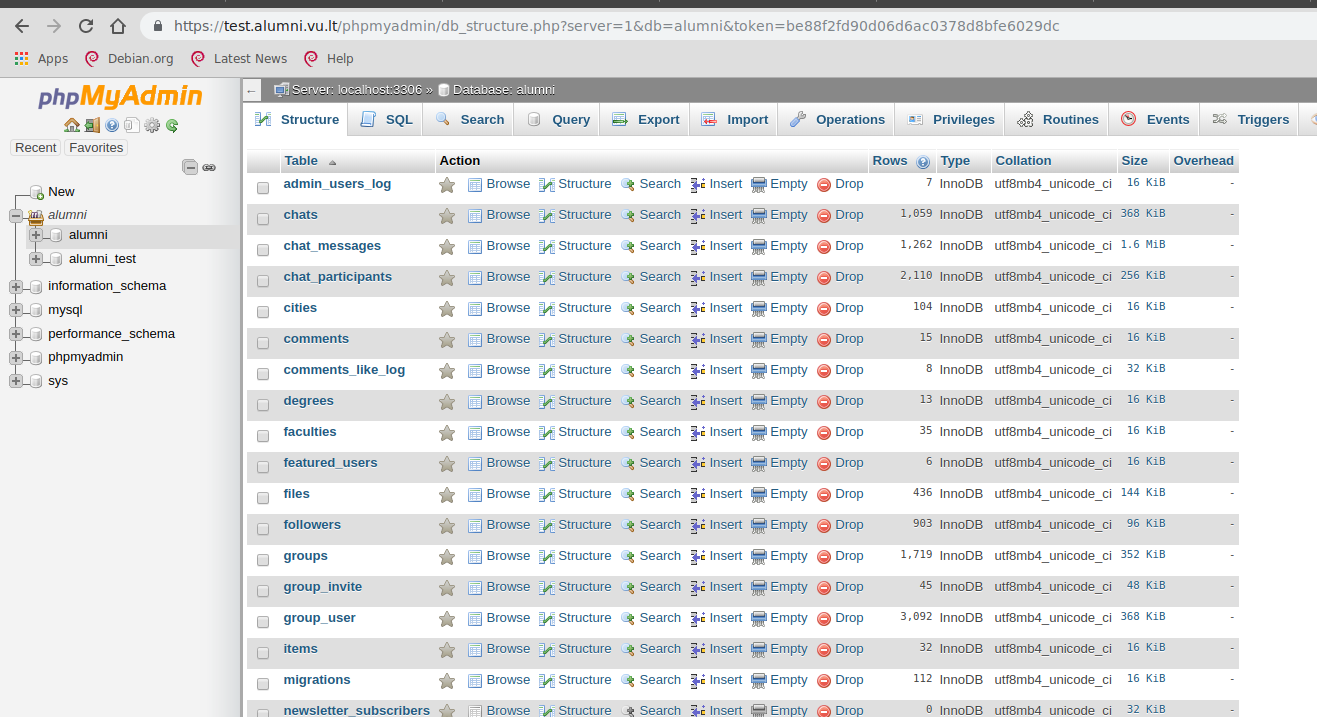
Task: Go to the phpMyAdmin Home icon
Action: [72, 126]
